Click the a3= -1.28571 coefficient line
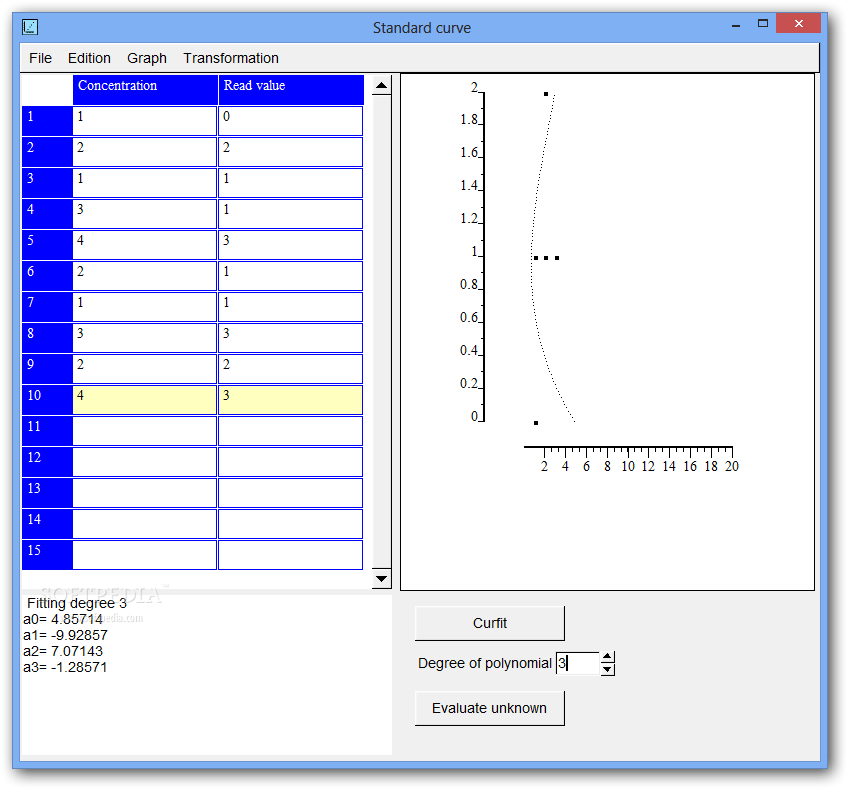 point(65,667)
